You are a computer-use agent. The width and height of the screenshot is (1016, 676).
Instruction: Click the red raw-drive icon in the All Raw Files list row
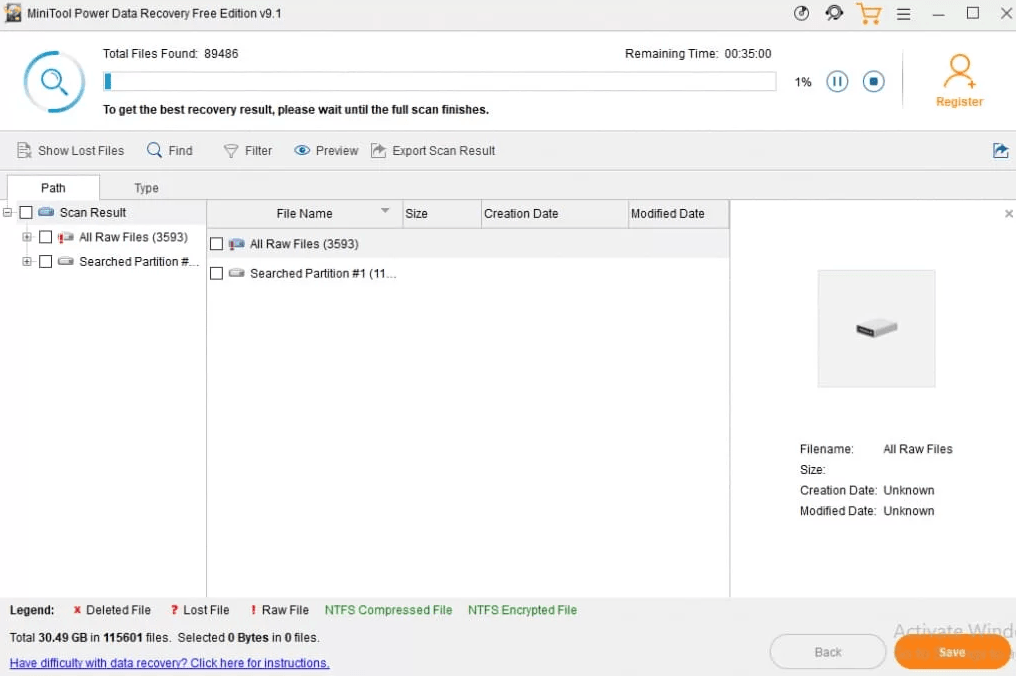coord(237,244)
